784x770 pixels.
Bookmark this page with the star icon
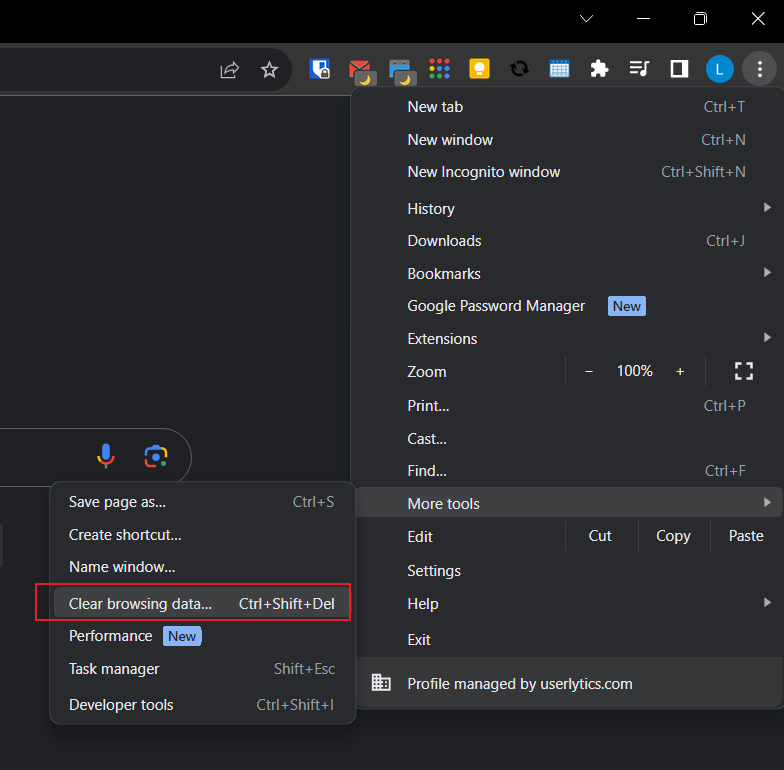(x=269, y=69)
